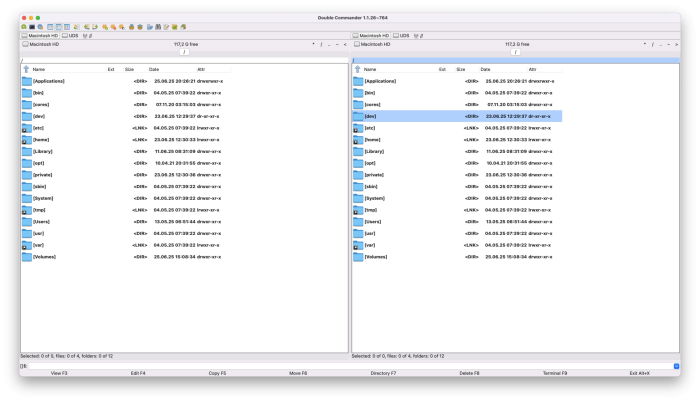Select [Applications] folder in left panel
Image resolution: width=700 pixels, height=402 pixels.
pyautogui.click(x=126, y=81)
